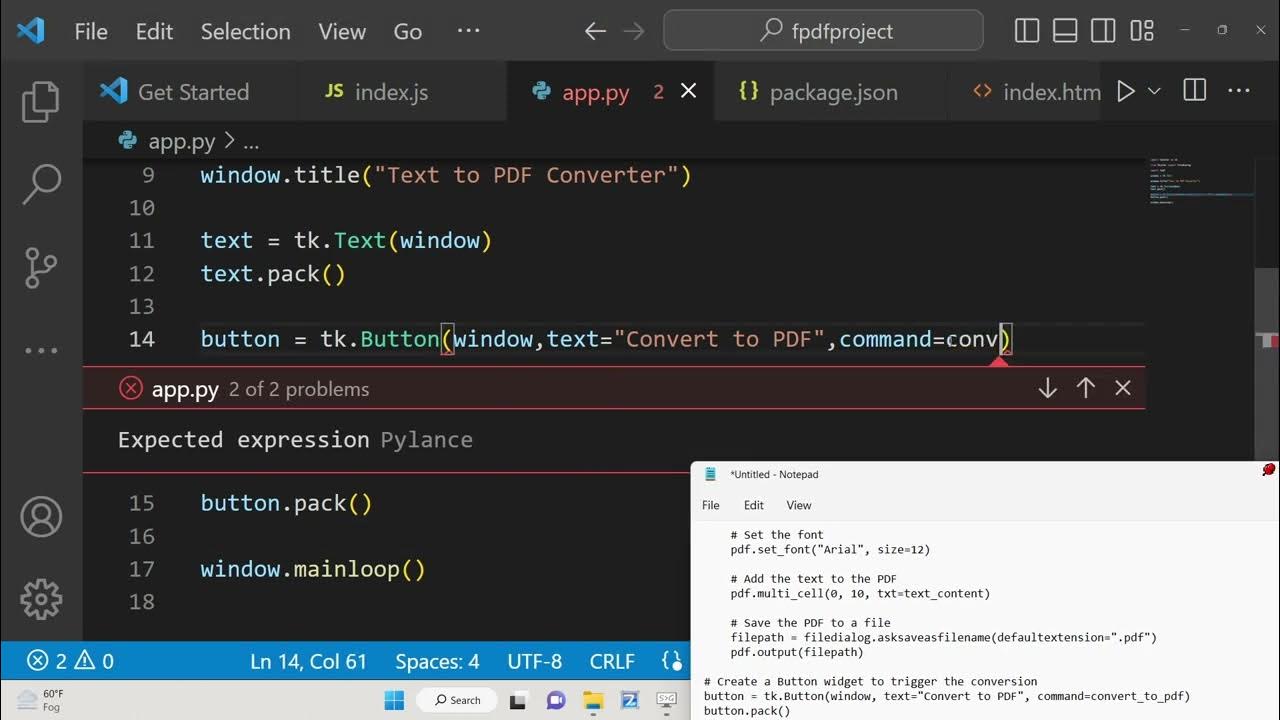Click the fpdfproject command center search box

pos(823,31)
